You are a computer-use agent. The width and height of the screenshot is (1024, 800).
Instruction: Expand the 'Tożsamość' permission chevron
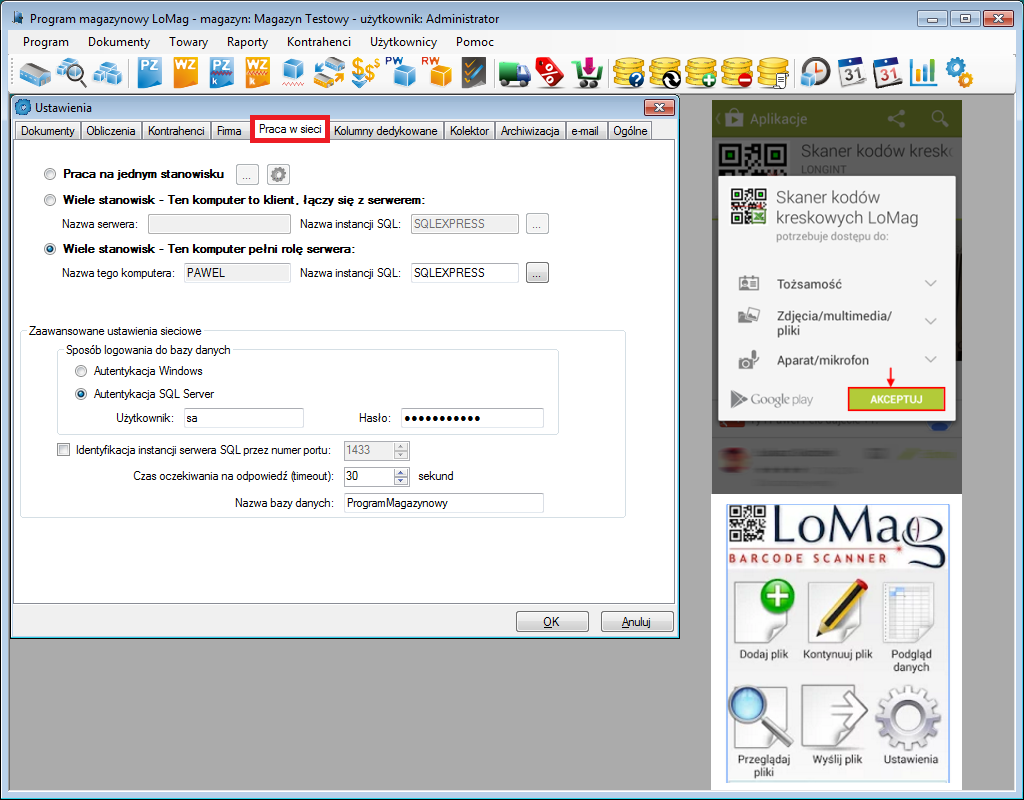click(x=931, y=284)
